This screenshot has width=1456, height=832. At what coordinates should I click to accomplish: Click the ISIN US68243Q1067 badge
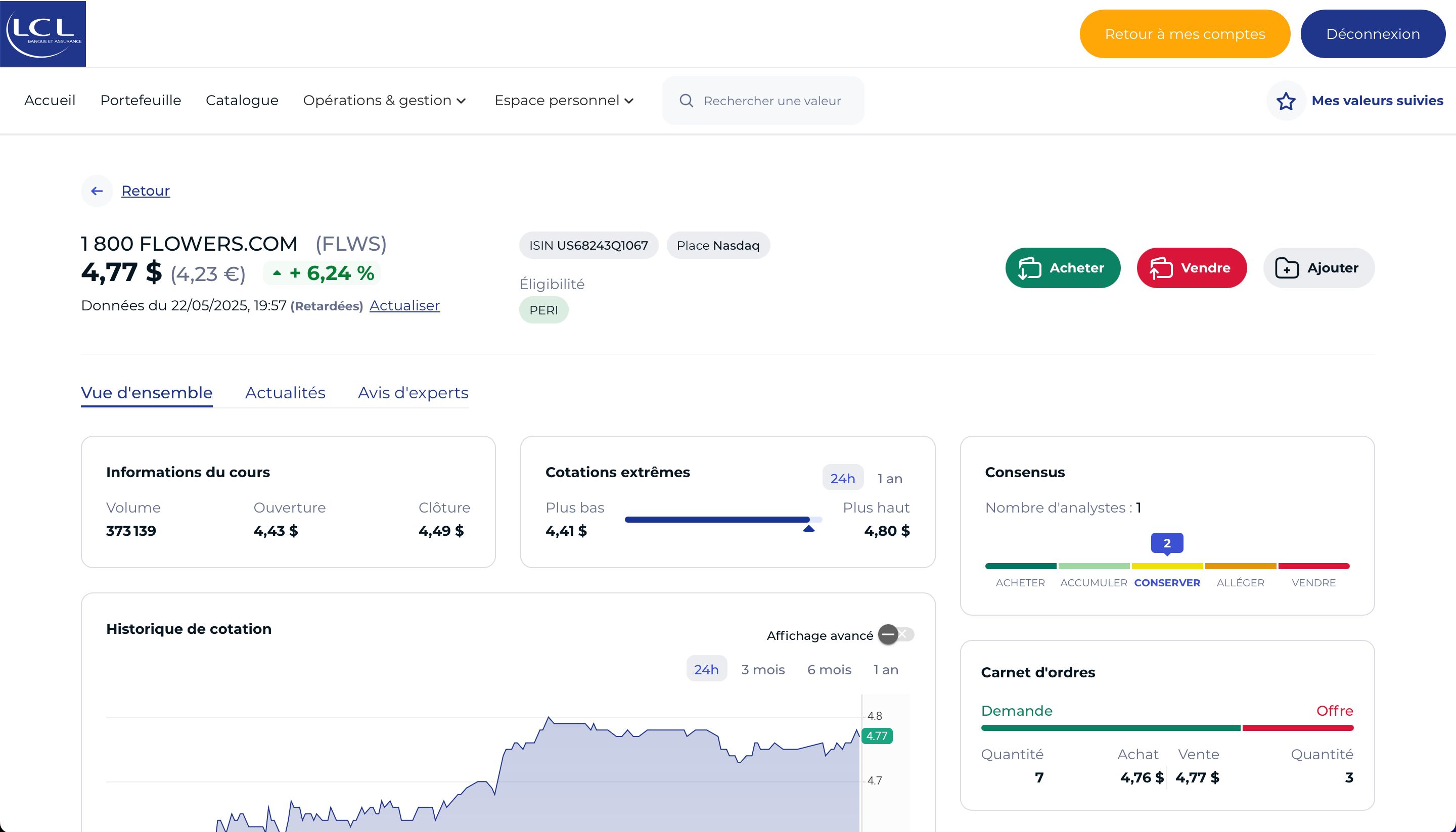pyautogui.click(x=588, y=246)
